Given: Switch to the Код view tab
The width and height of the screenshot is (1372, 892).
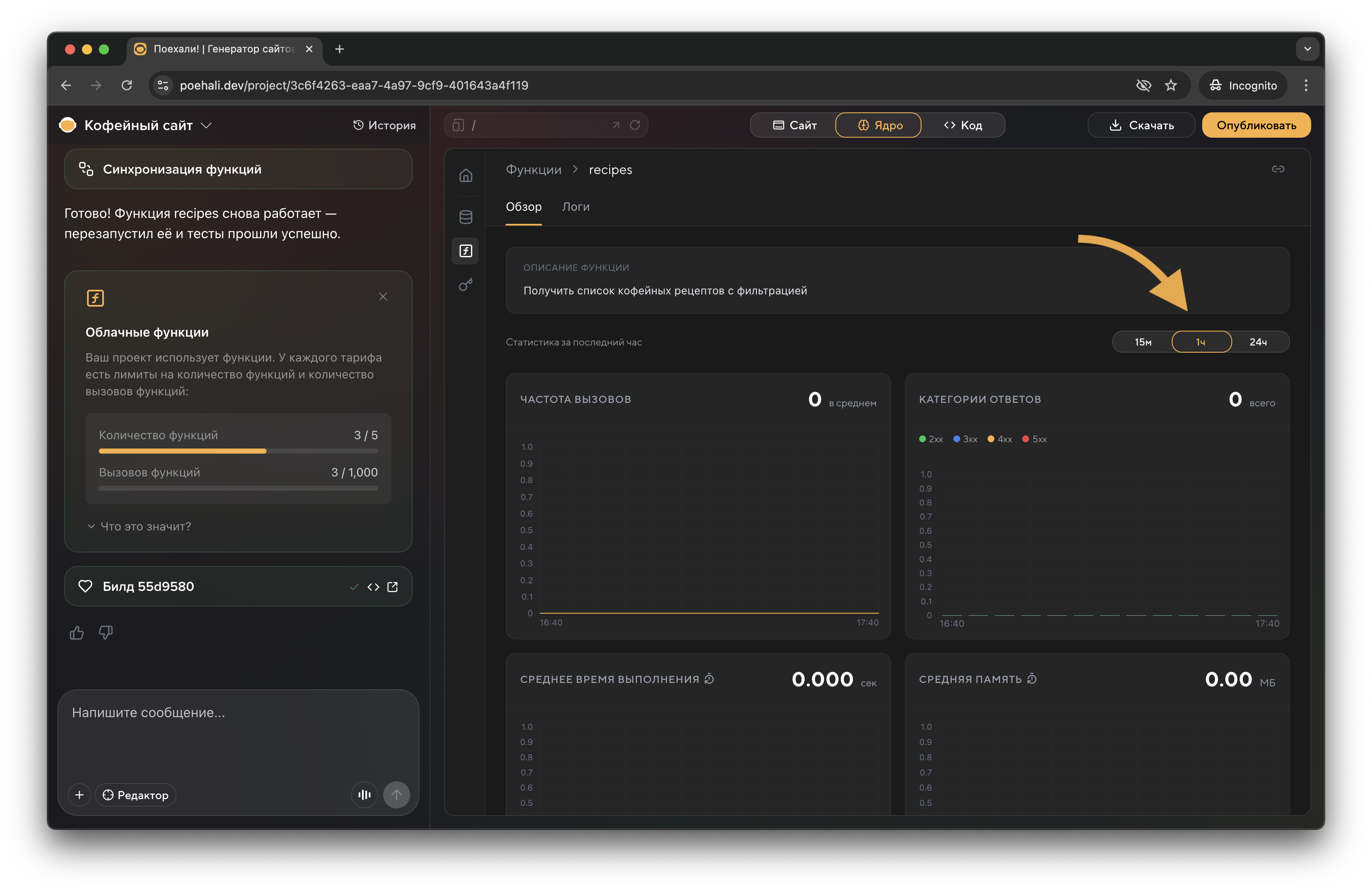Looking at the screenshot, I should (963, 125).
